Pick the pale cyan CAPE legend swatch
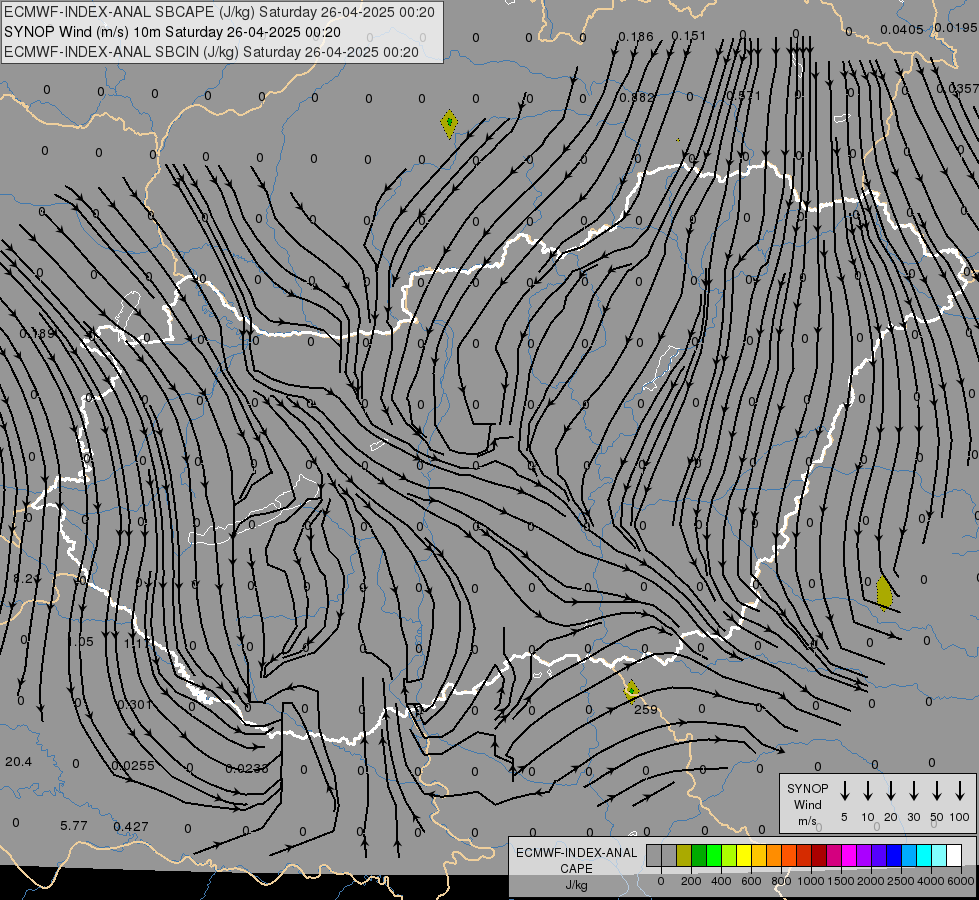979x900 pixels. pos(938,856)
